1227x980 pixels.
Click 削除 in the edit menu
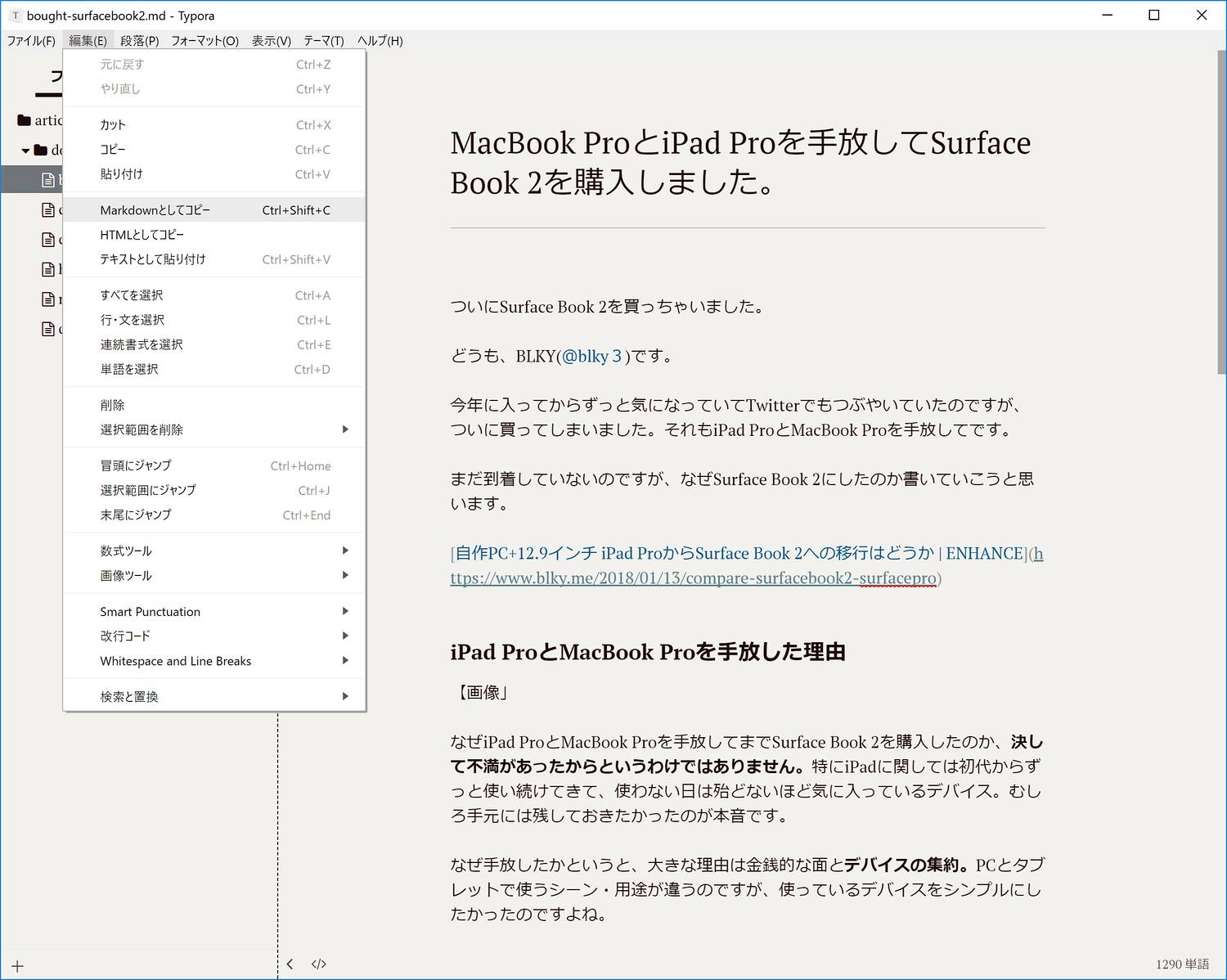tap(214, 404)
